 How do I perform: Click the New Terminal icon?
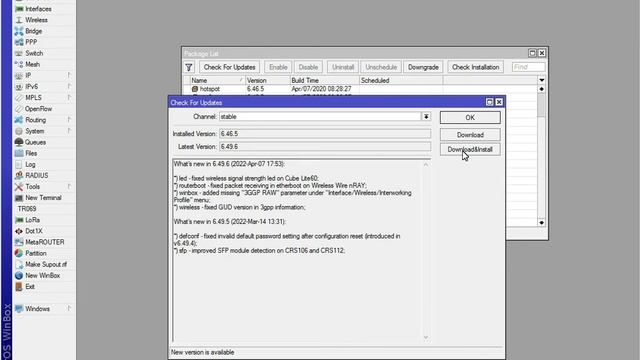coord(19,198)
